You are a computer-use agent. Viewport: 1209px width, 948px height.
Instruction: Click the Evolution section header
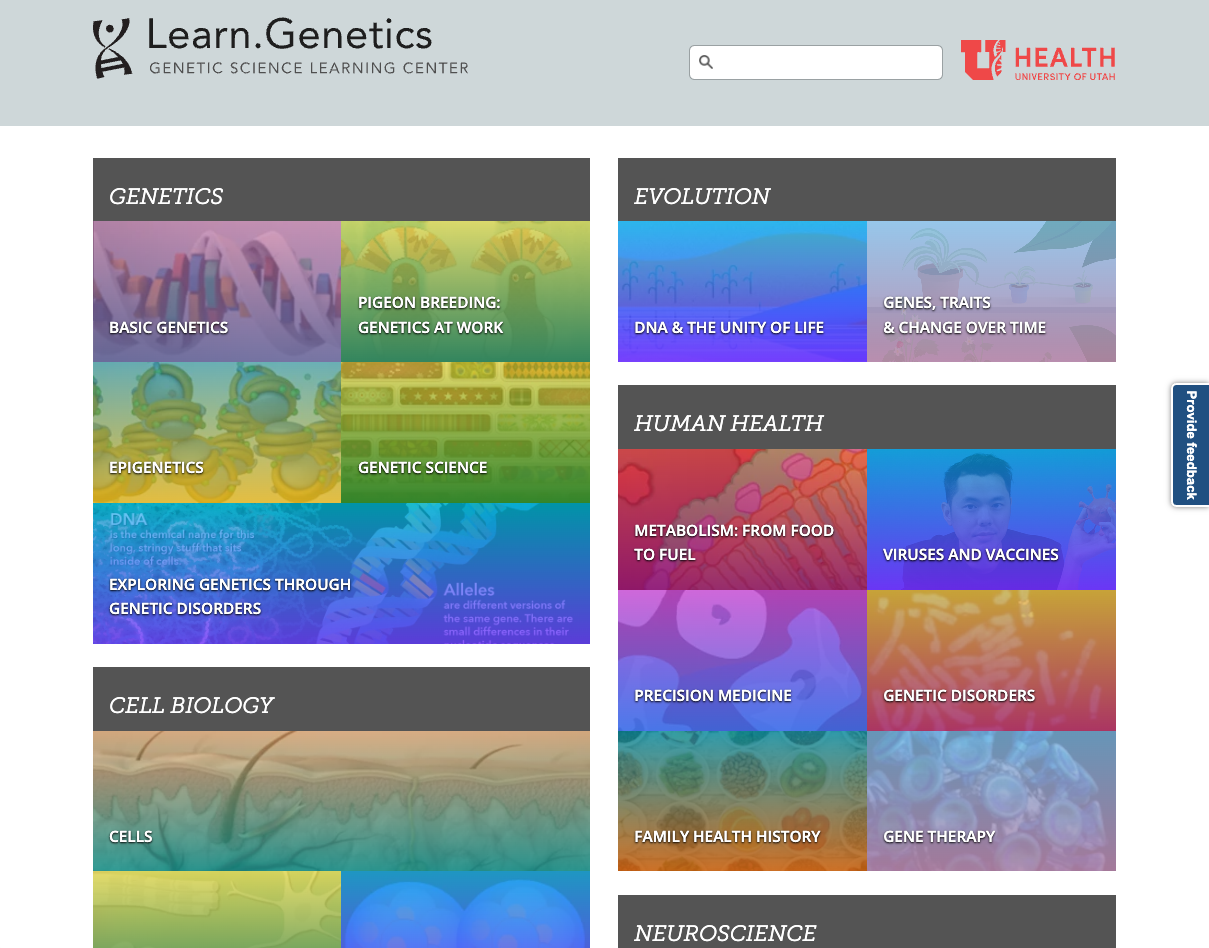pyautogui.click(x=867, y=190)
